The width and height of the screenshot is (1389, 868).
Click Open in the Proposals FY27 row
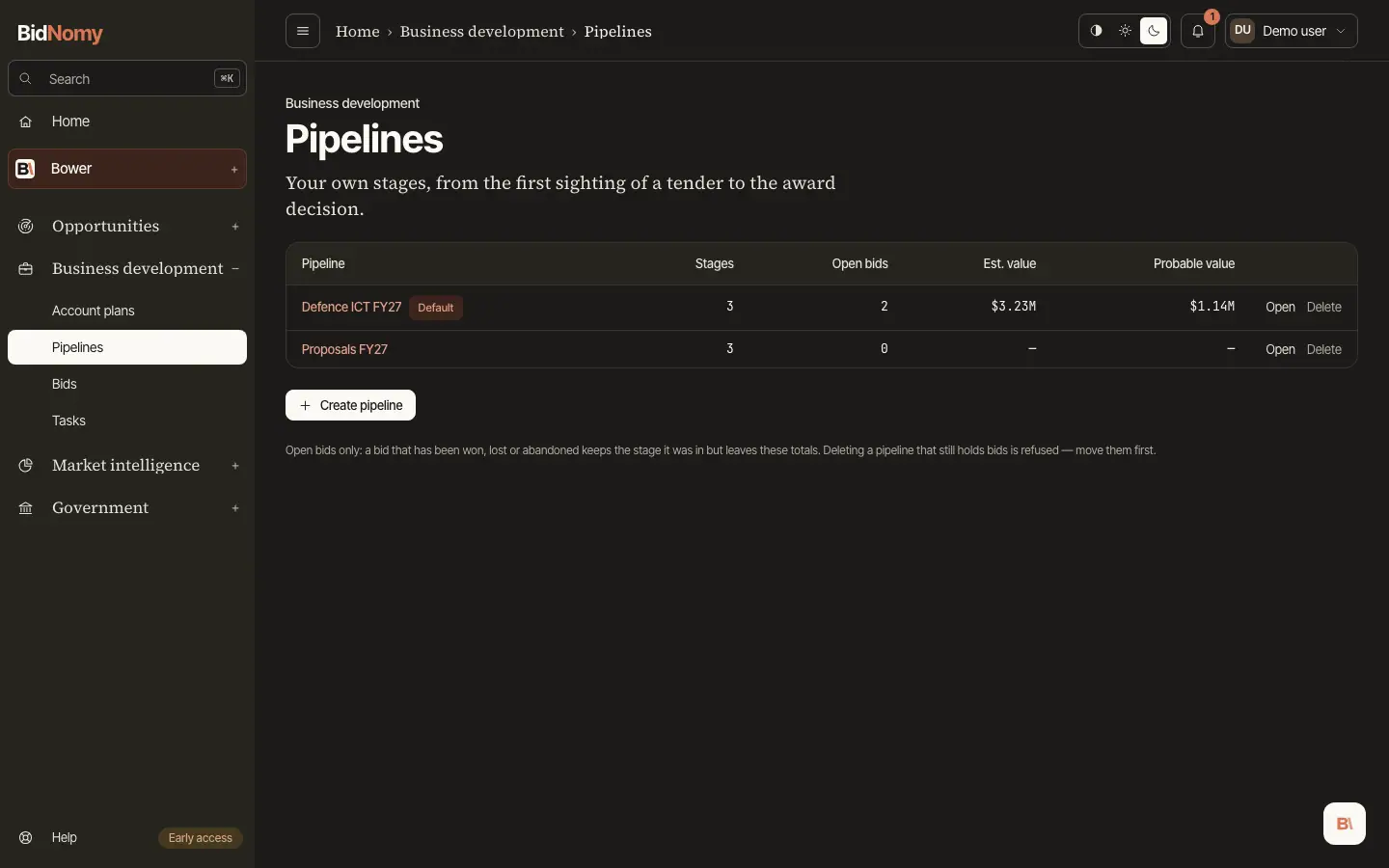point(1280,349)
